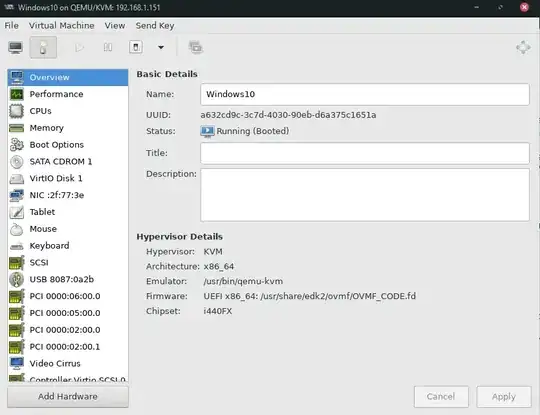Click the Apply button
540x415 pixels.
point(504,397)
